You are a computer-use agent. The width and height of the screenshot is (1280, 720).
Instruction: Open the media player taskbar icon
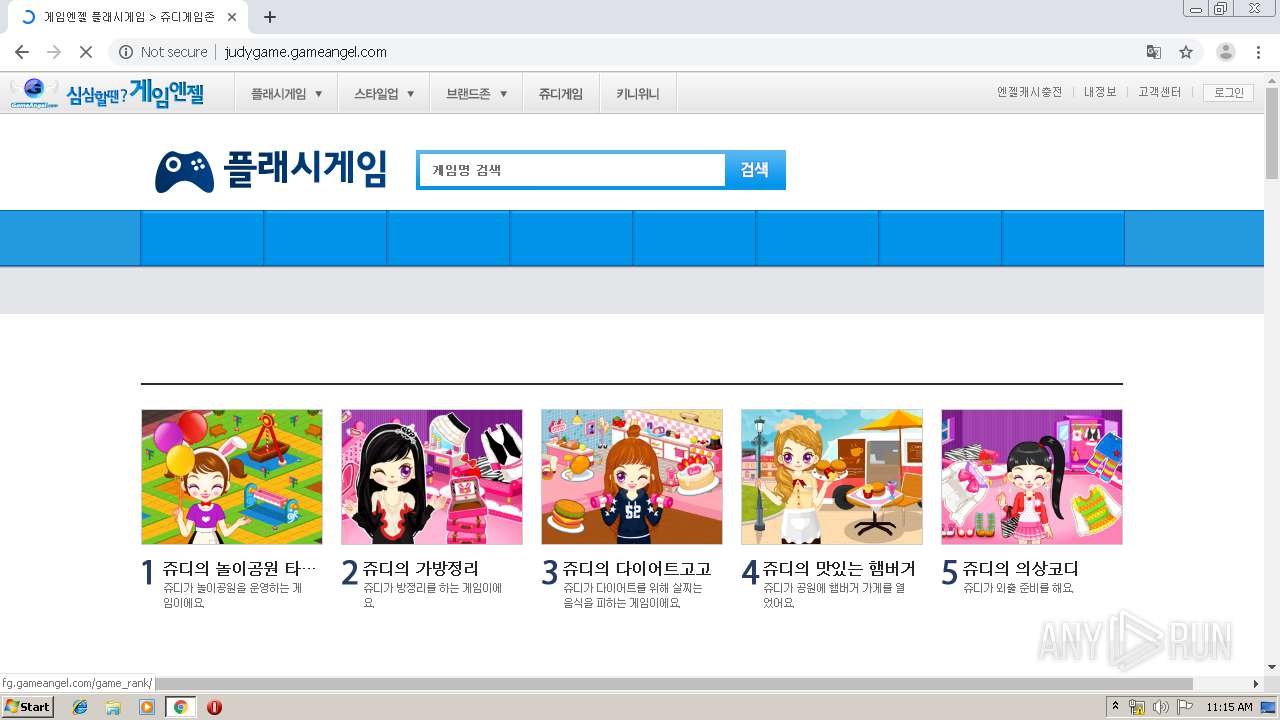[147, 707]
